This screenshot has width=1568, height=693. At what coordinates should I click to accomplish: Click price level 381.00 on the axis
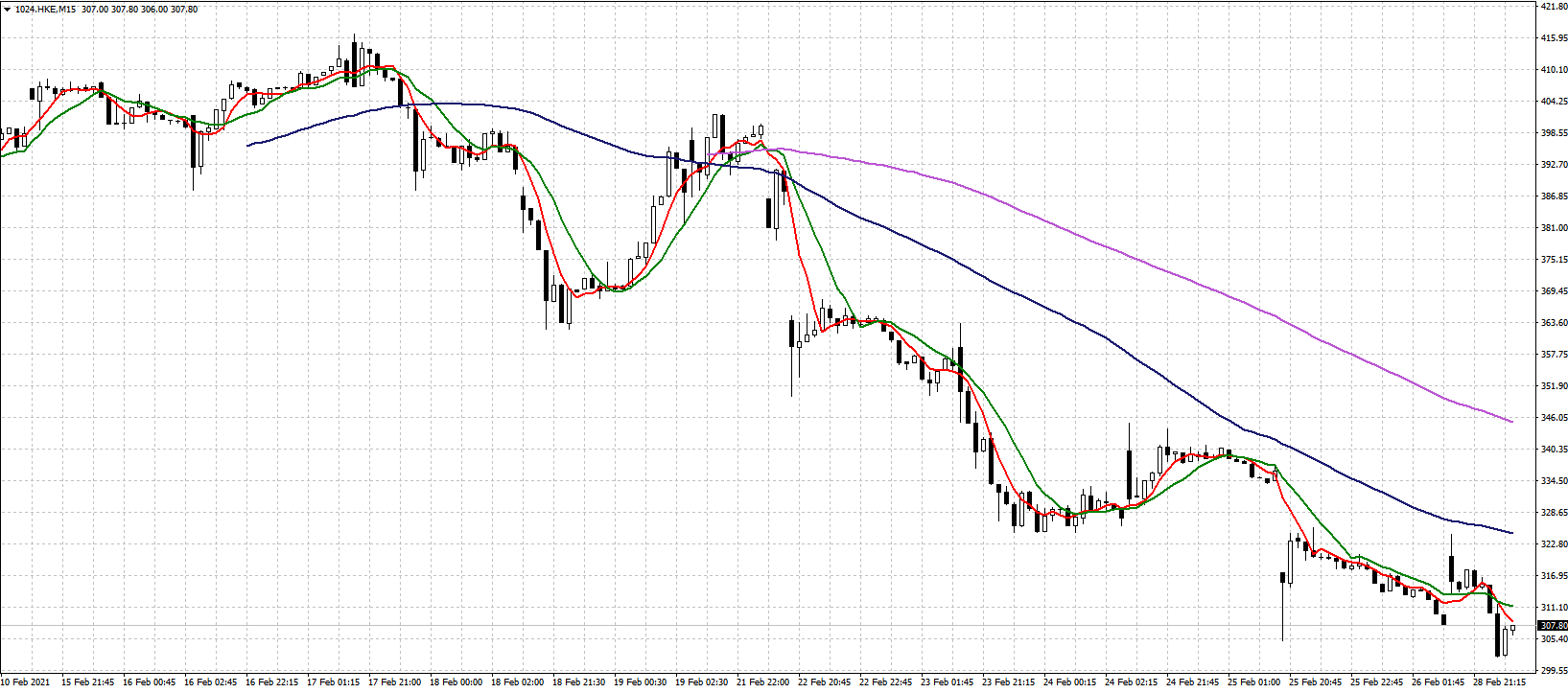pos(1553,228)
